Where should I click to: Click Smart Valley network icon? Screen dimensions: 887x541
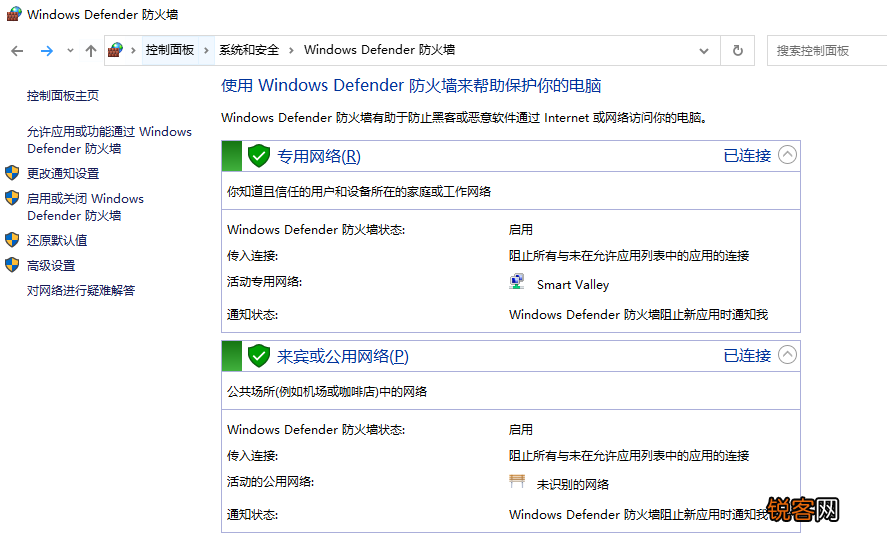click(516, 282)
